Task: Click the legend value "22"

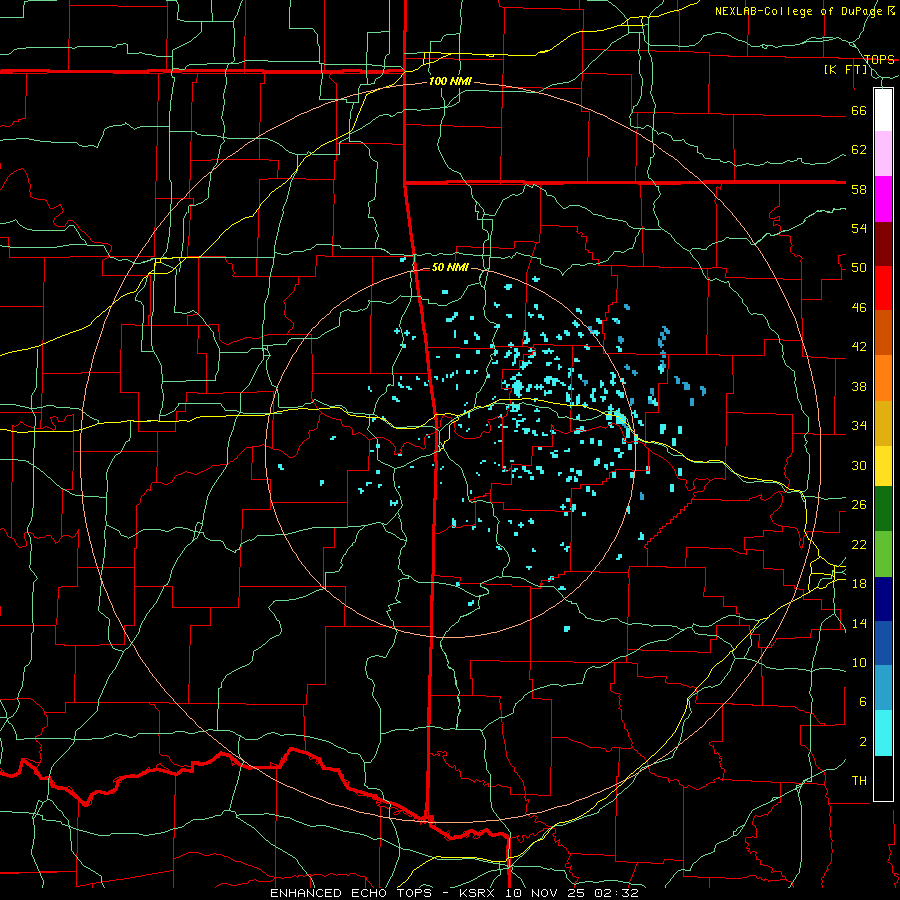Action: (859, 544)
